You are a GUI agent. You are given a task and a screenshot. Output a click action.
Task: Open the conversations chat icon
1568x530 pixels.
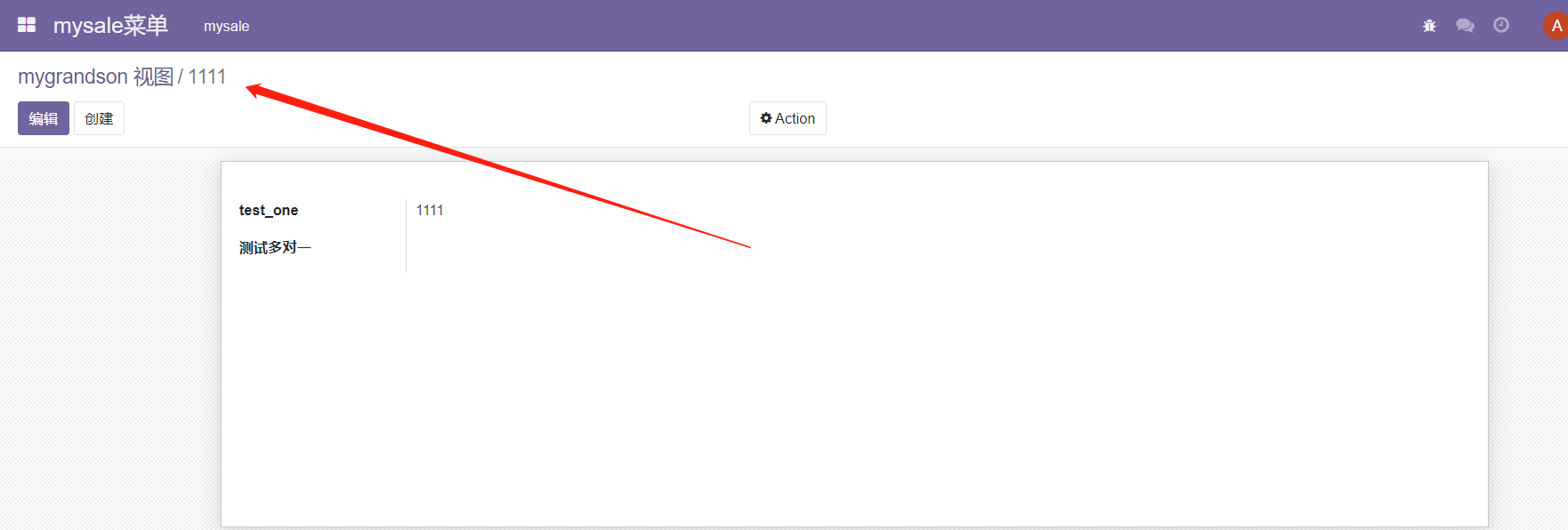pyautogui.click(x=1465, y=26)
